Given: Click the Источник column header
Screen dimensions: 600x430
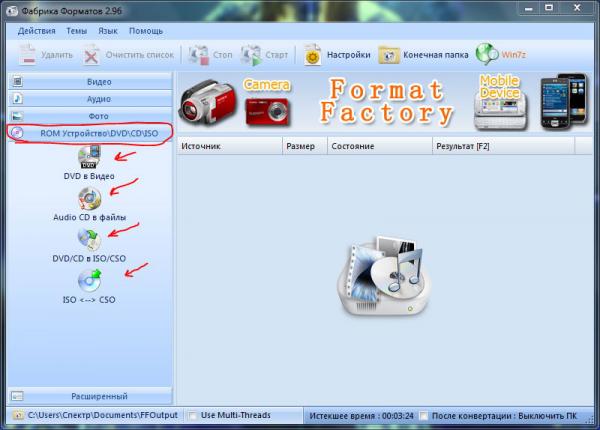Looking at the screenshot, I should pos(230,146).
